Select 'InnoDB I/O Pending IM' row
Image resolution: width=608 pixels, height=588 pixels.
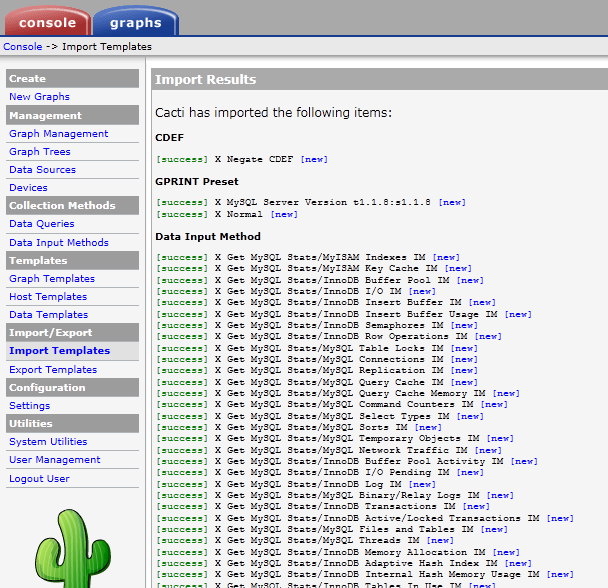coord(320,472)
